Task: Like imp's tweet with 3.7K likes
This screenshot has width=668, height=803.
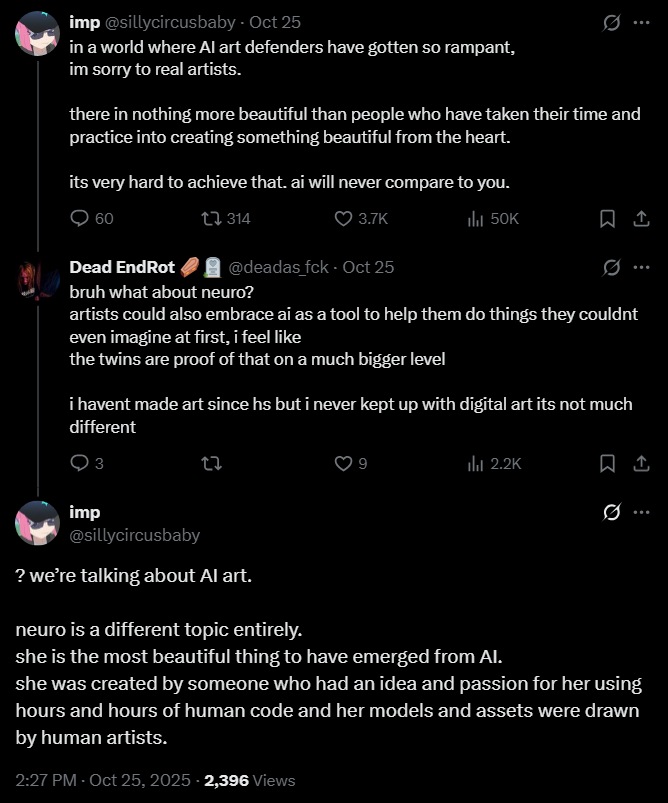Action: [344, 218]
